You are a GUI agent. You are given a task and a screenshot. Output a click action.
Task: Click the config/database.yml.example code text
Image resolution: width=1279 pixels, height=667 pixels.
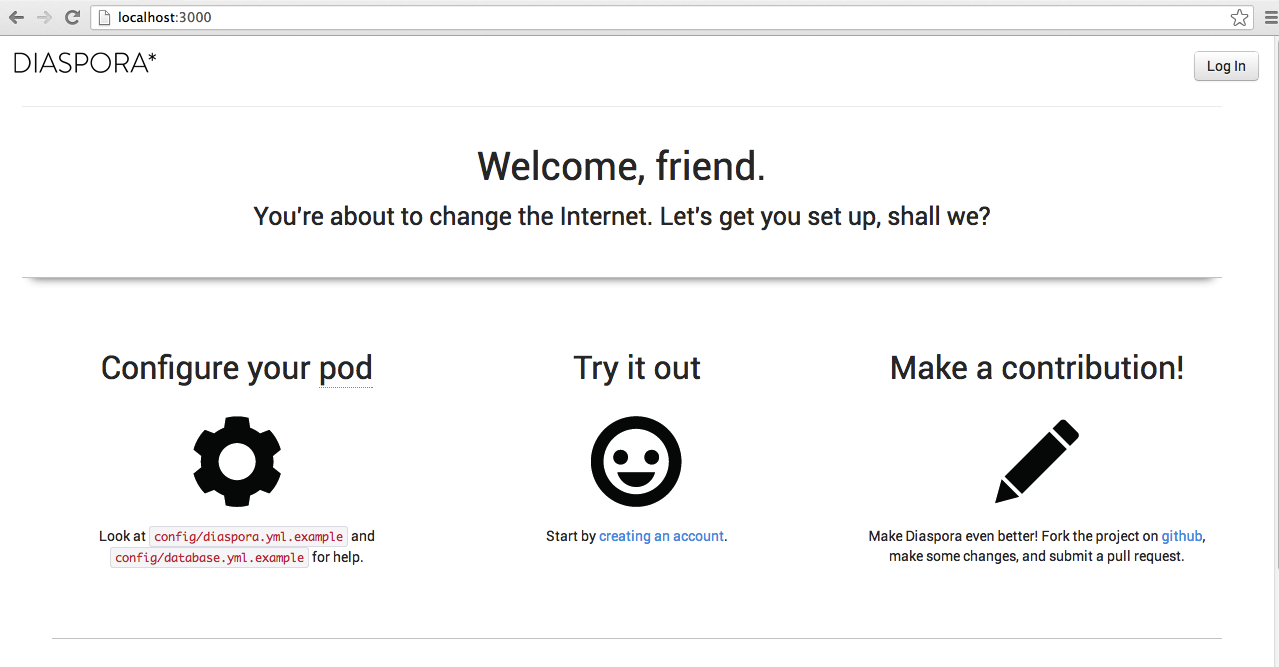[x=209, y=557]
